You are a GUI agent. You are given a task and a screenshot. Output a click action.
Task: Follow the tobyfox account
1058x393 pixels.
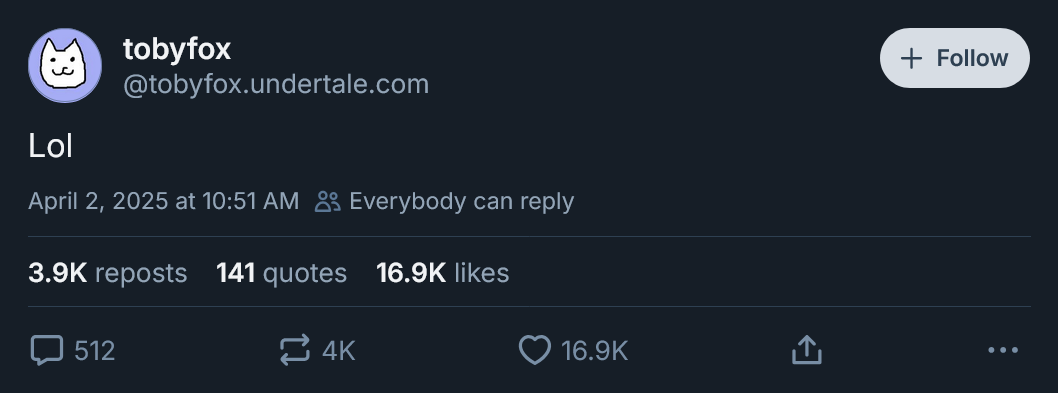click(x=955, y=58)
